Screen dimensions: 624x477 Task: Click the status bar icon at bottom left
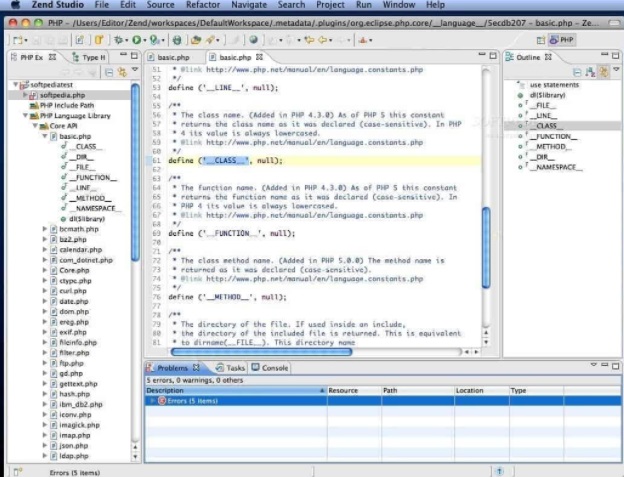(x=18, y=472)
